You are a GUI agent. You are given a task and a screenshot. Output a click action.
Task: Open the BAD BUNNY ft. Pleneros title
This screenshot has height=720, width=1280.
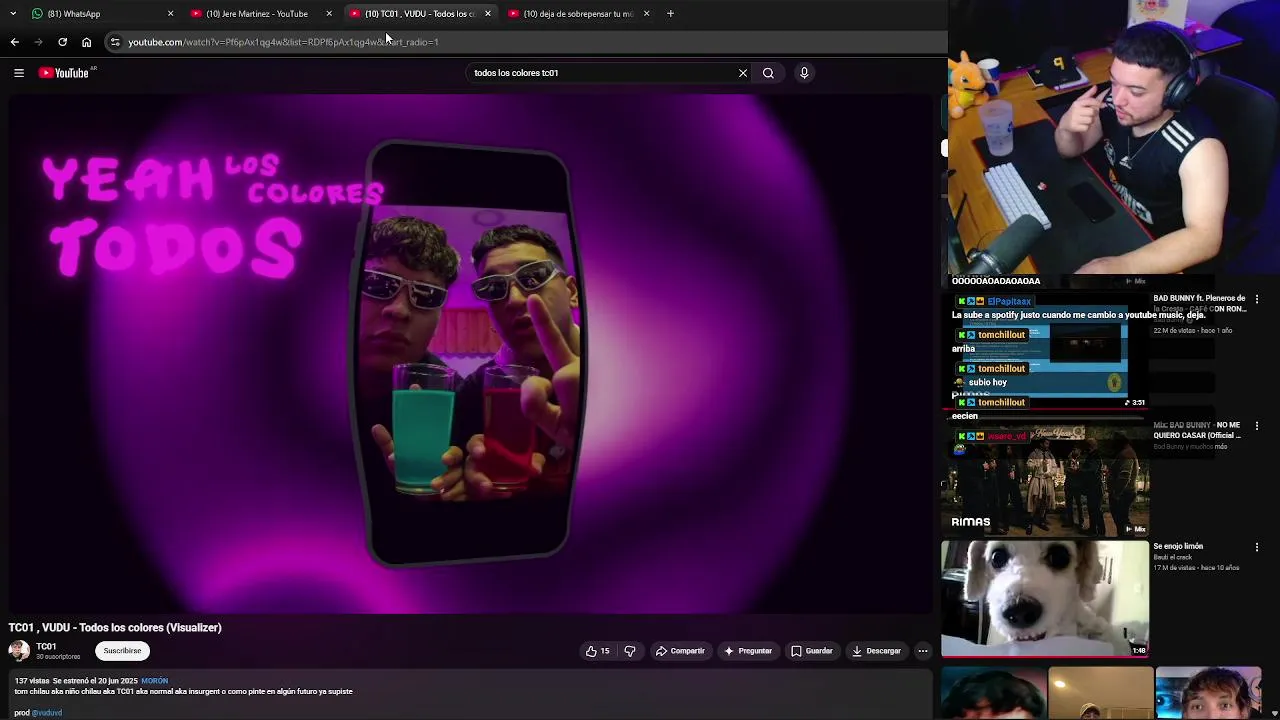point(1199,303)
